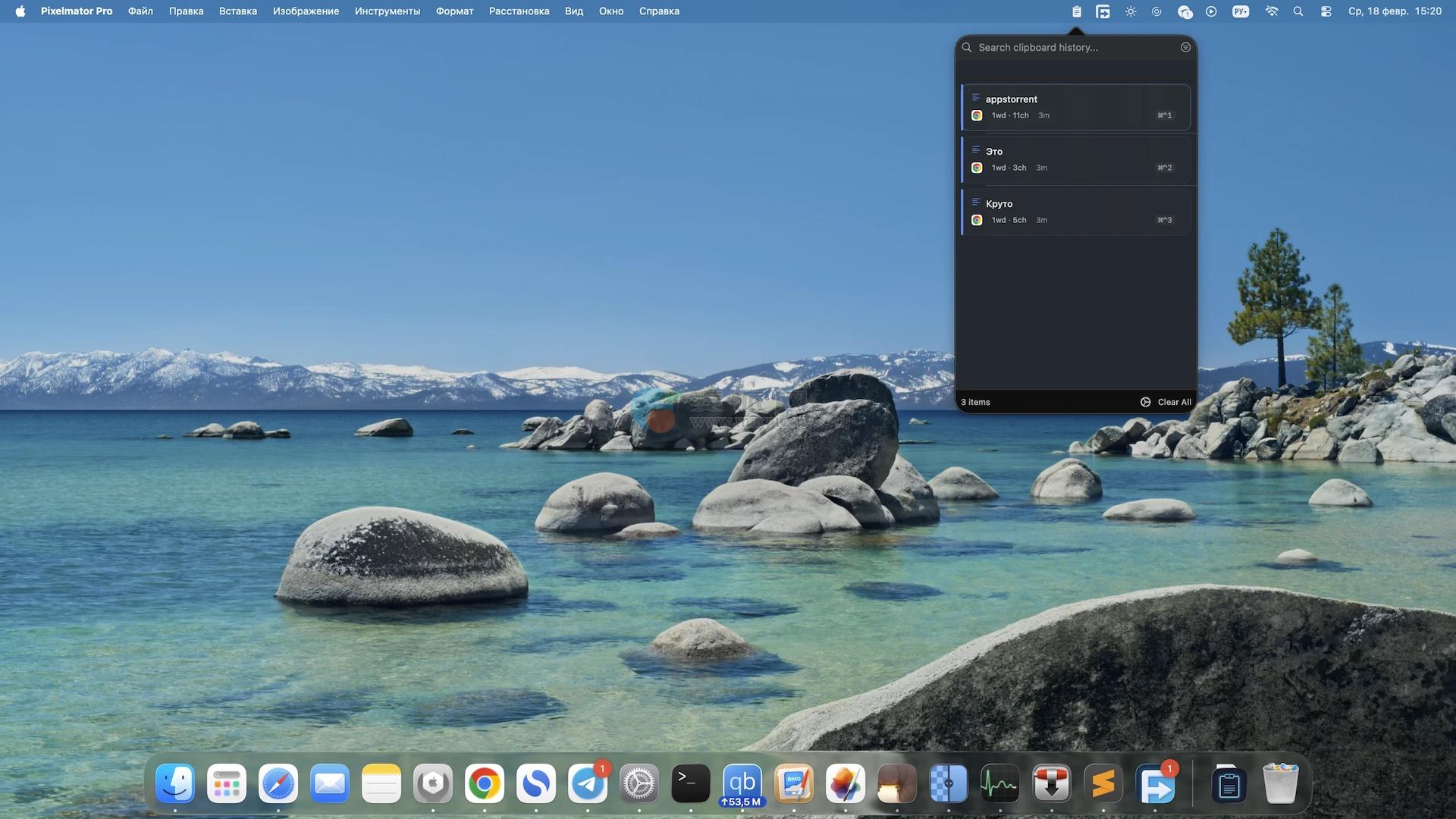Image resolution: width=1456 pixels, height=819 pixels.
Task: Open Terminal from the Dock
Action: [690, 783]
